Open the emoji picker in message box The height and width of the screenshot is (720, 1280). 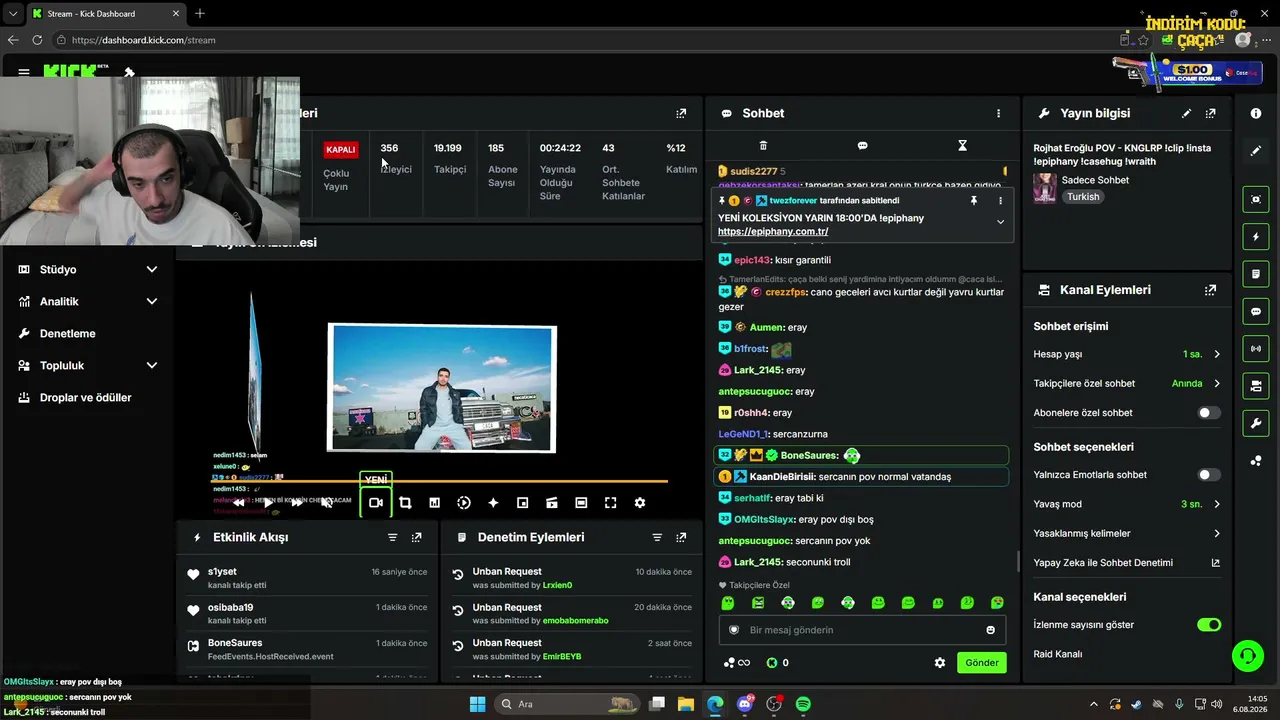(x=991, y=630)
